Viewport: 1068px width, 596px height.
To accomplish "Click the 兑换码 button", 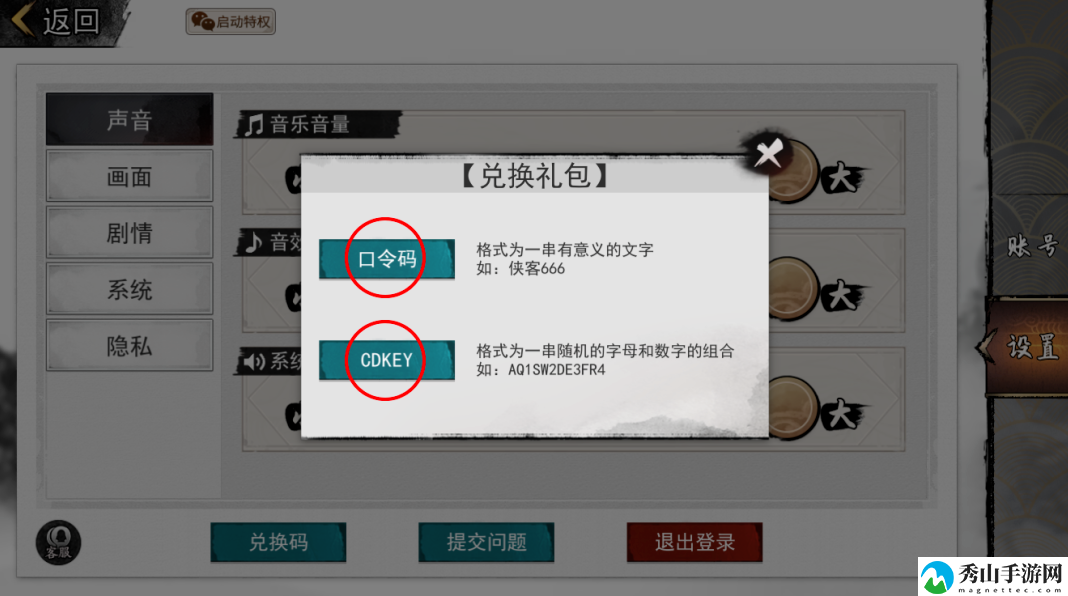I will tap(278, 542).
